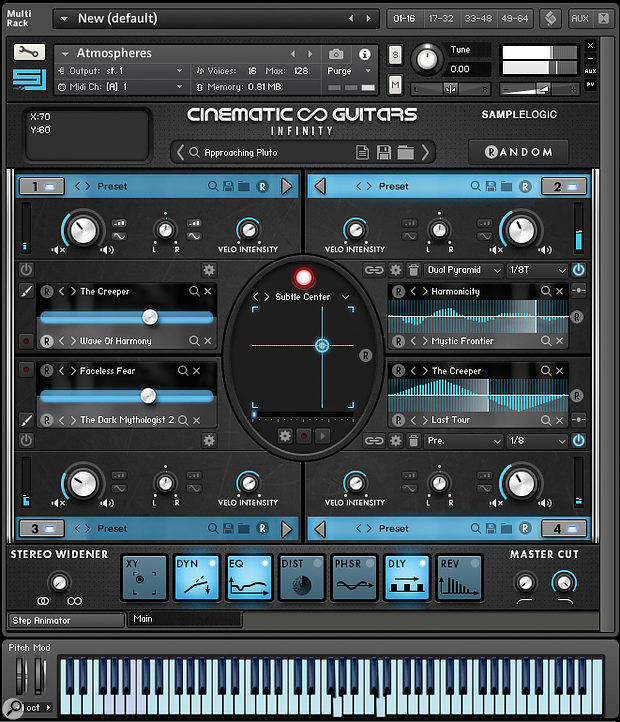Adjust The Creeper / Wave Of Harmony morph slider
620x722 pixels.
(127, 317)
